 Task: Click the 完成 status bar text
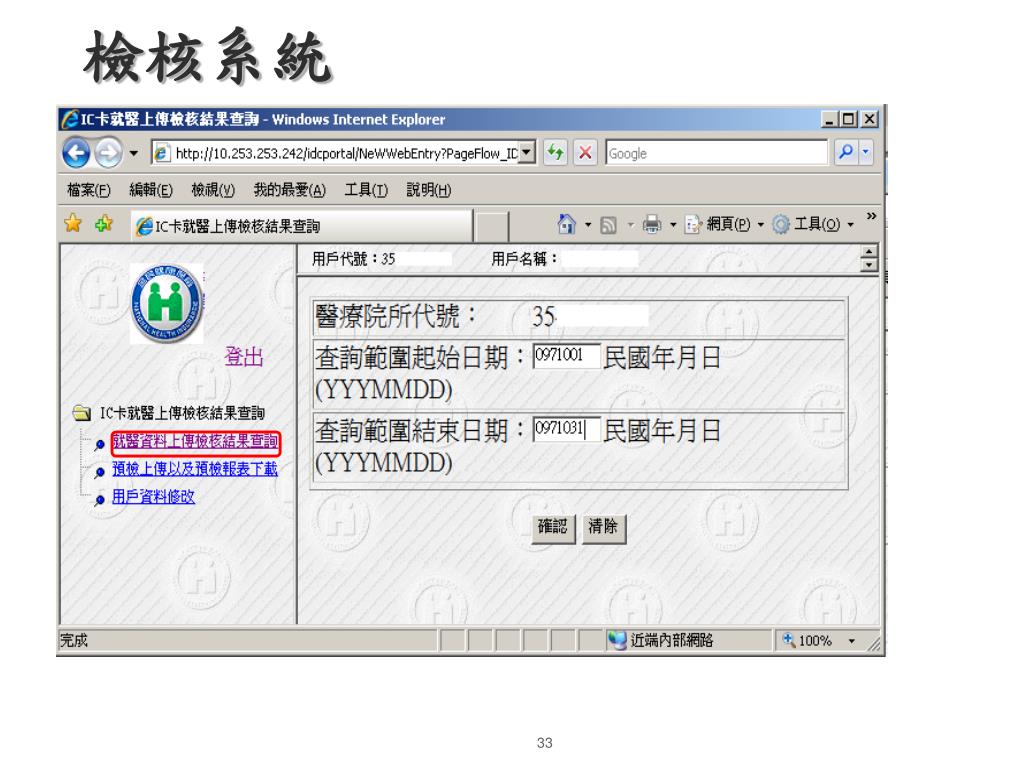click(73, 641)
